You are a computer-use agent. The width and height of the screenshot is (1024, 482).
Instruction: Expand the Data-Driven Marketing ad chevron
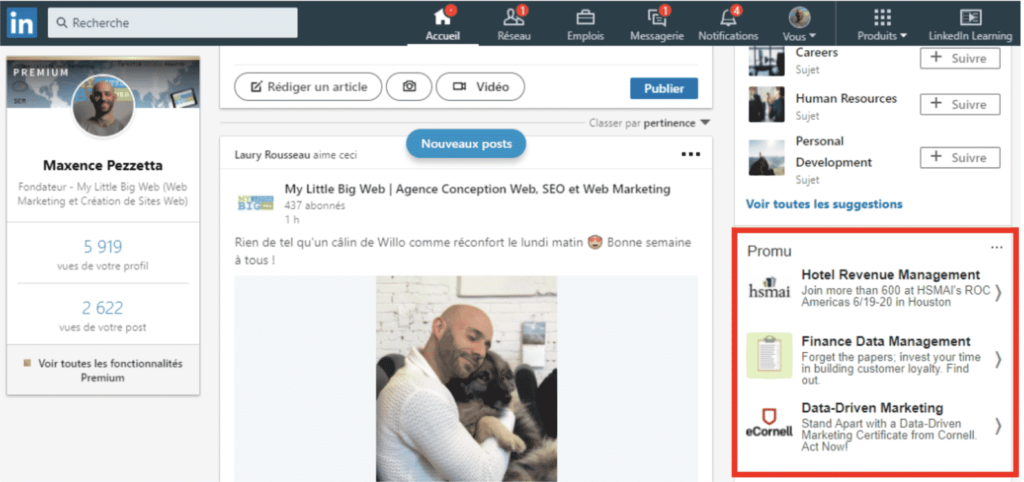click(998, 426)
